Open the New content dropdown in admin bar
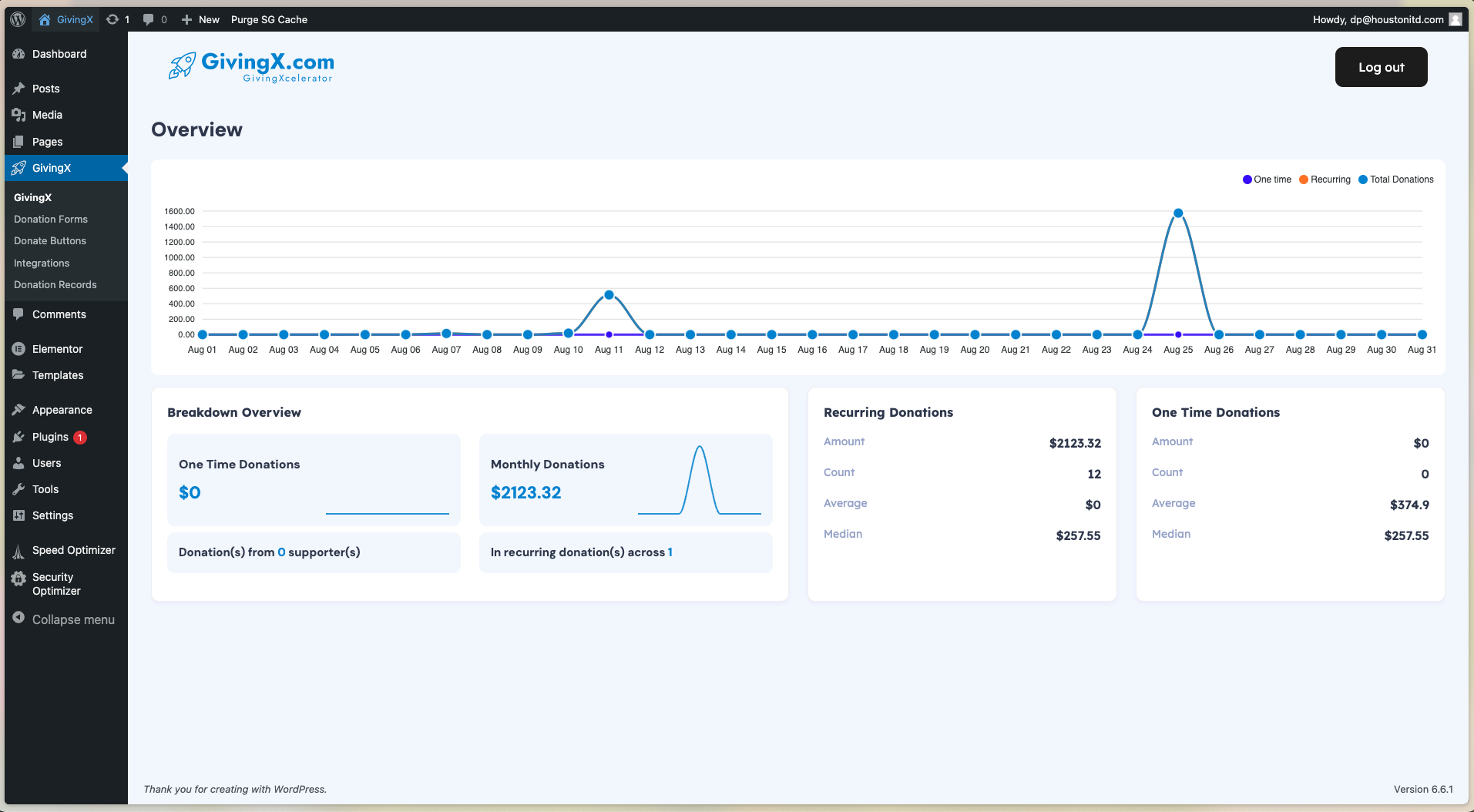This screenshot has width=1474, height=812. point(200,19)
